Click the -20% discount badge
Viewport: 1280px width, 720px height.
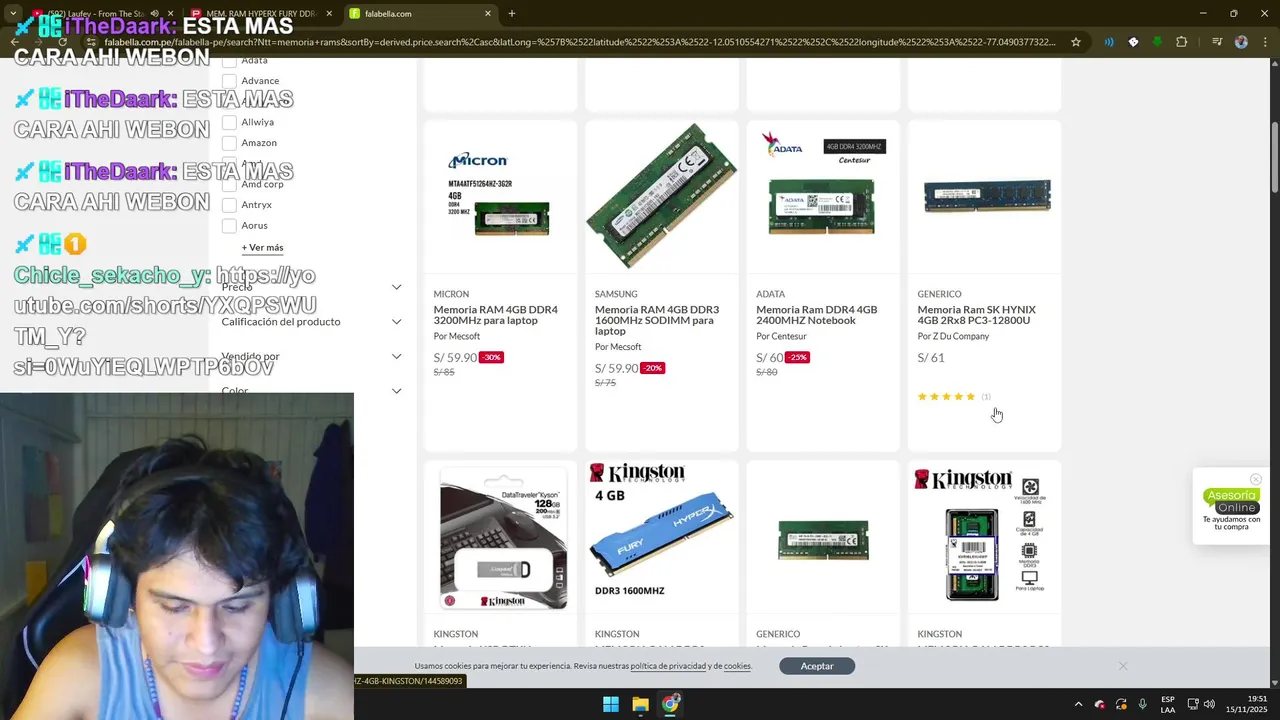tap(652, 368)
